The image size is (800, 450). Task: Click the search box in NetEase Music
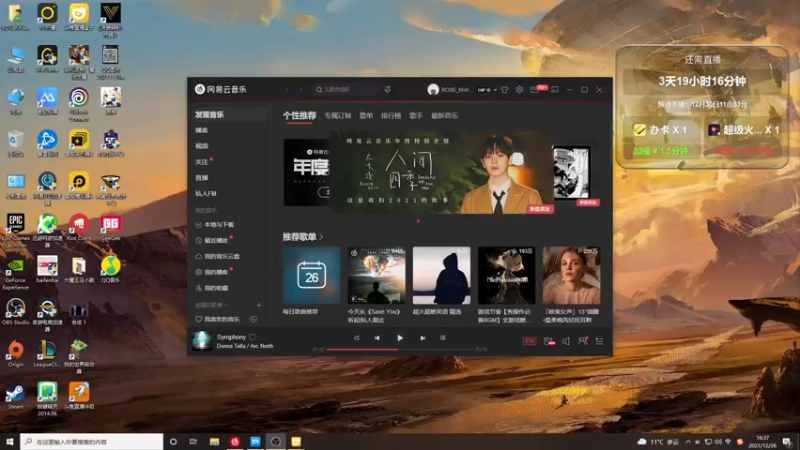(345, 90)
